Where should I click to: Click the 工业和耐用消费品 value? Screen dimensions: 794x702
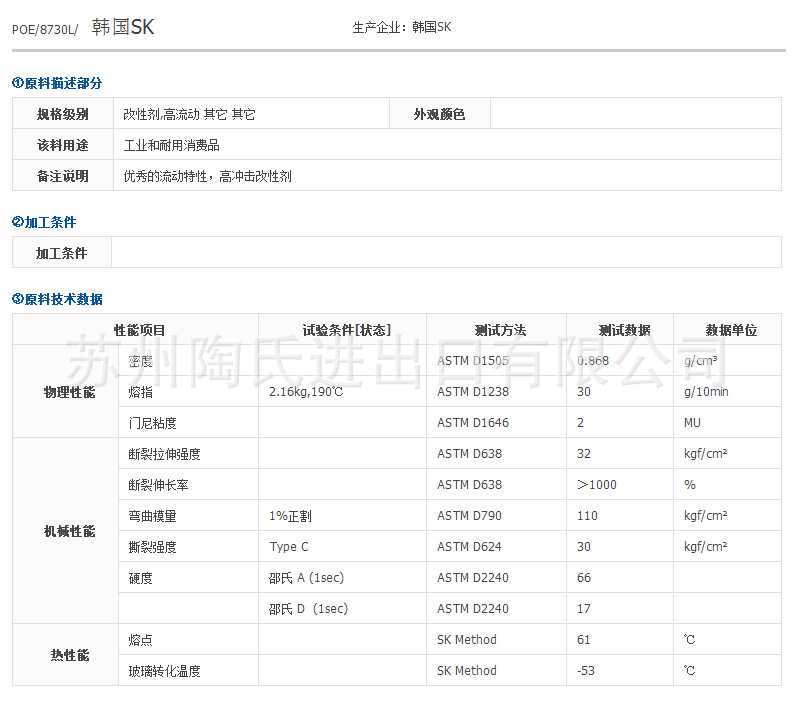(171, 145)
